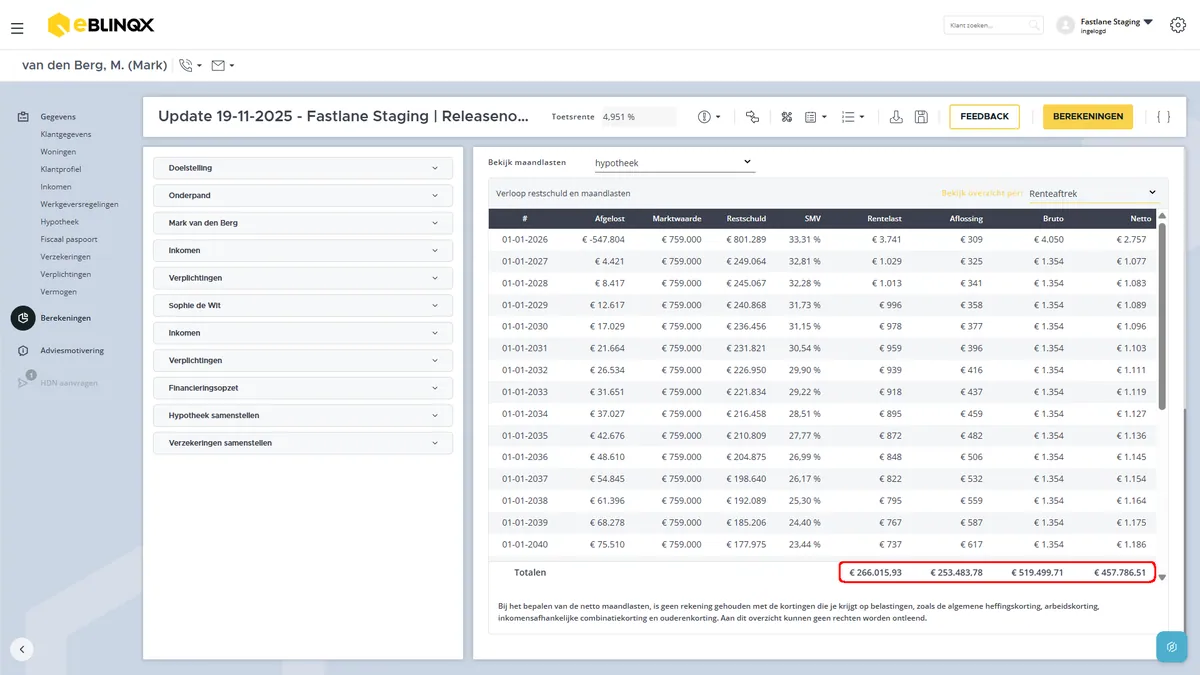Open the document form icon menu
The height and width of the screenshot is (675, 1200).
(x=816, y=117)
